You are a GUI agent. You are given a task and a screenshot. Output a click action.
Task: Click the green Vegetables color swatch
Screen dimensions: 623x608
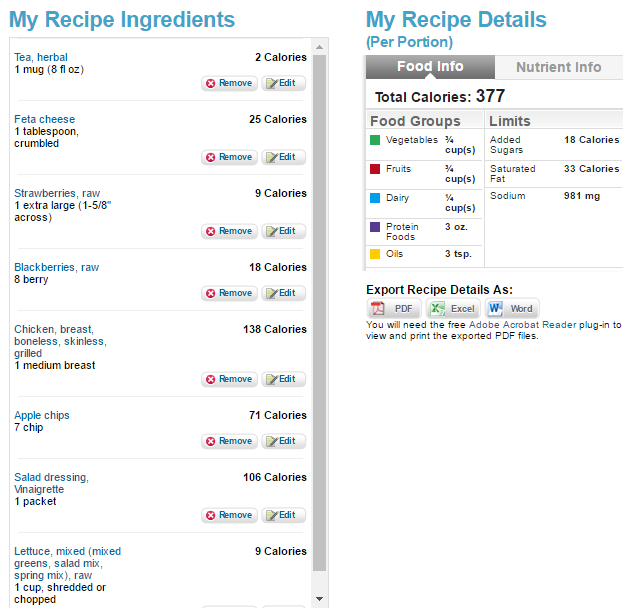(x=375, y=140)
